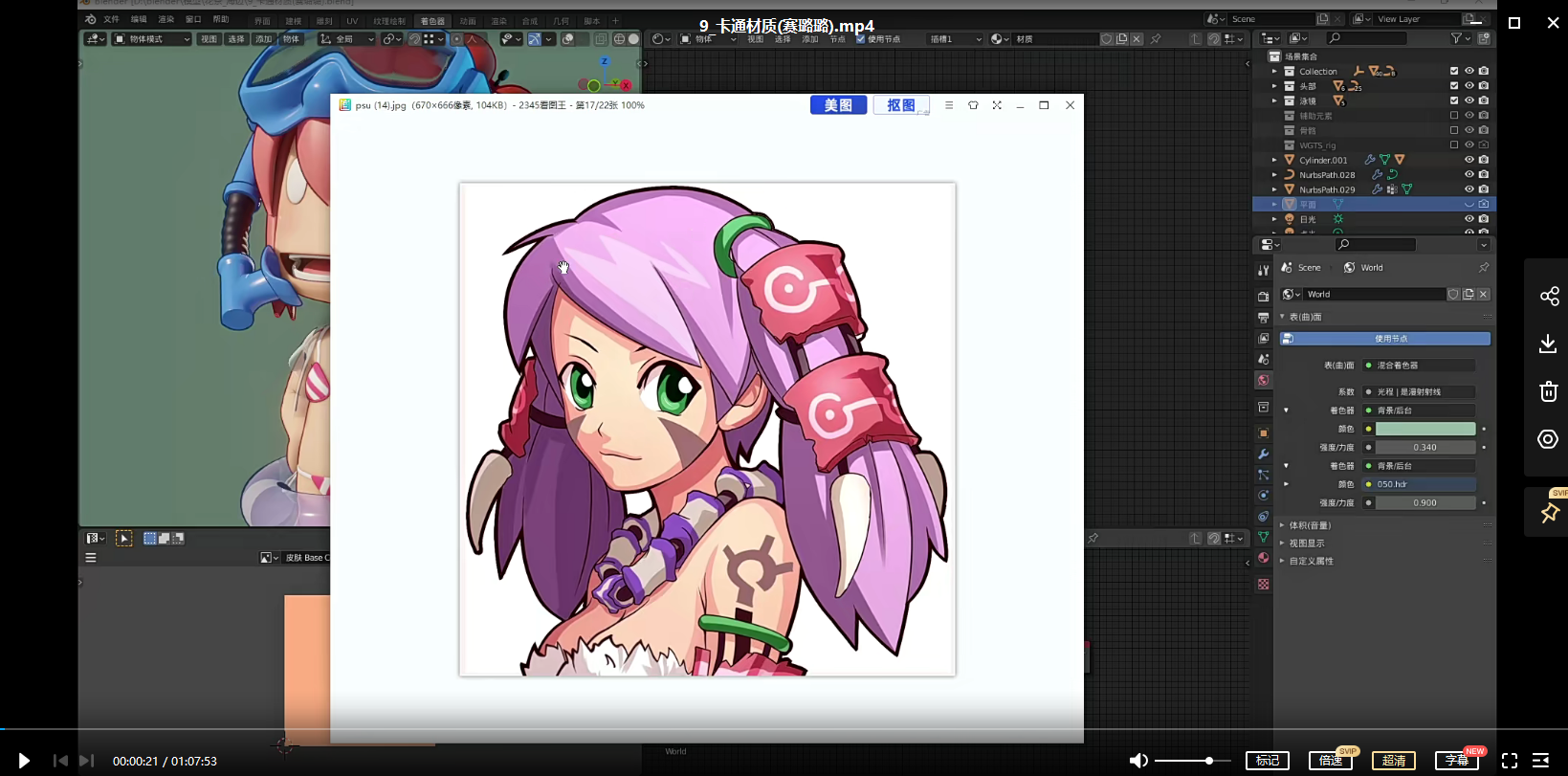Screen dimensions: 1568x776
Task: Toggle the 头部 collection checkbox
Action: [1454, 86]
